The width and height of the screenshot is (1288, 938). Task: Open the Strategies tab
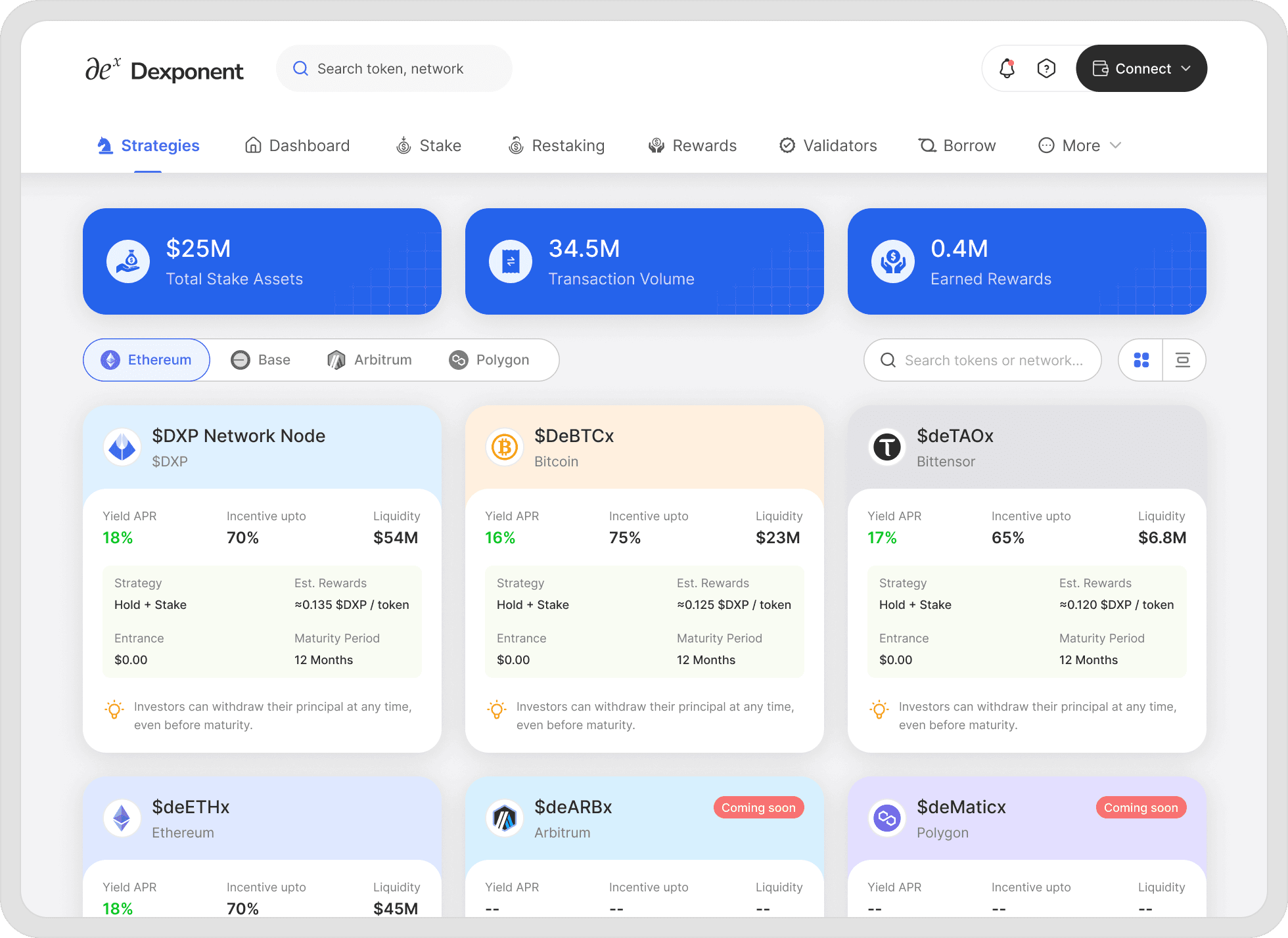tap(149, 145)
